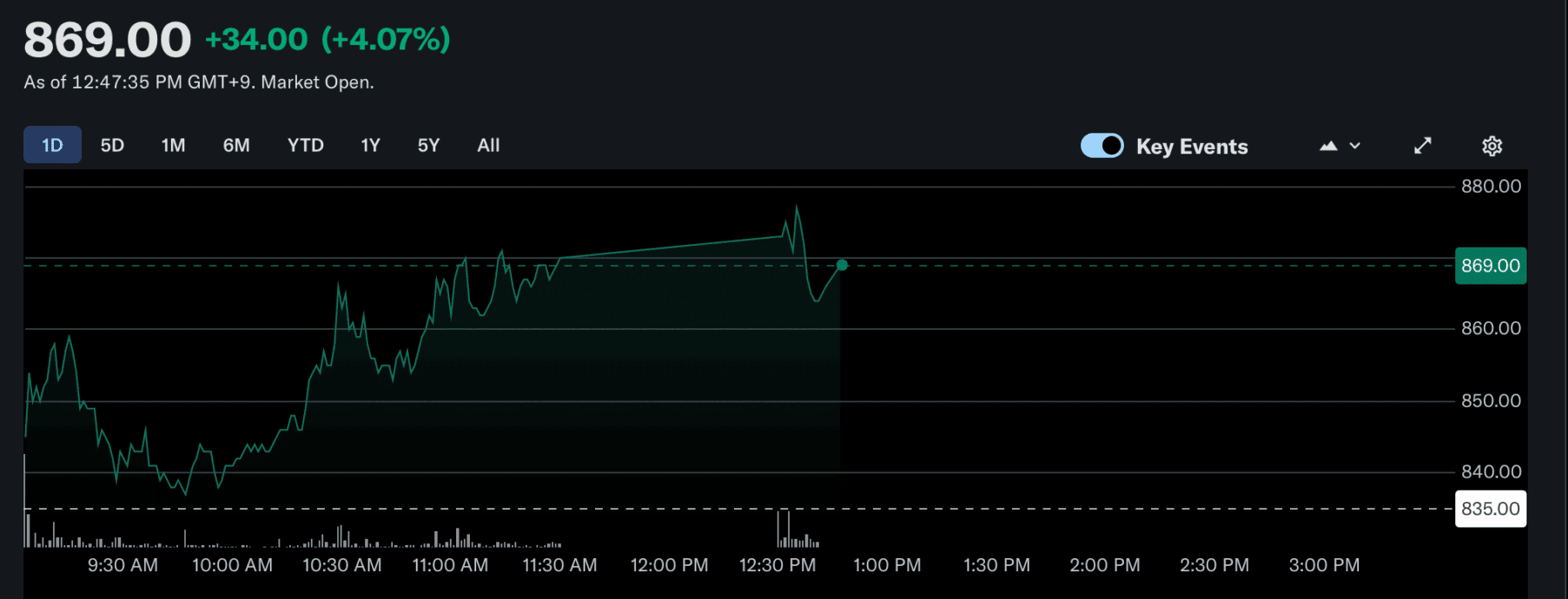Click the 869.00 headline price

pyautogui.click(x=107, y=39)
